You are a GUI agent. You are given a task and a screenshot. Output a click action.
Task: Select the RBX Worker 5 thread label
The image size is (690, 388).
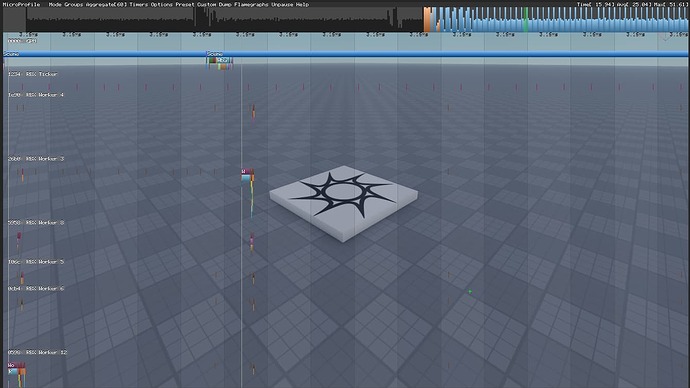click(x=36, y=262)
